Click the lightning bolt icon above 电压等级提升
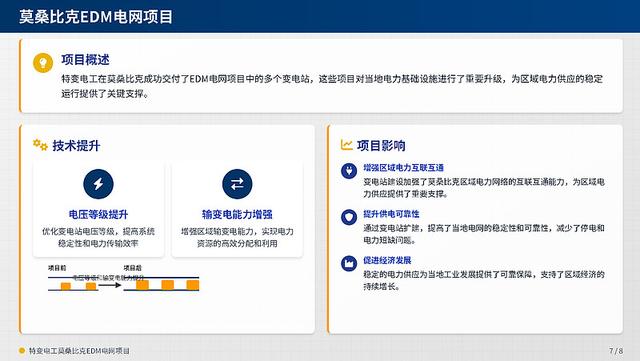Viewport: 640px width, 361px height. [98, 184]
